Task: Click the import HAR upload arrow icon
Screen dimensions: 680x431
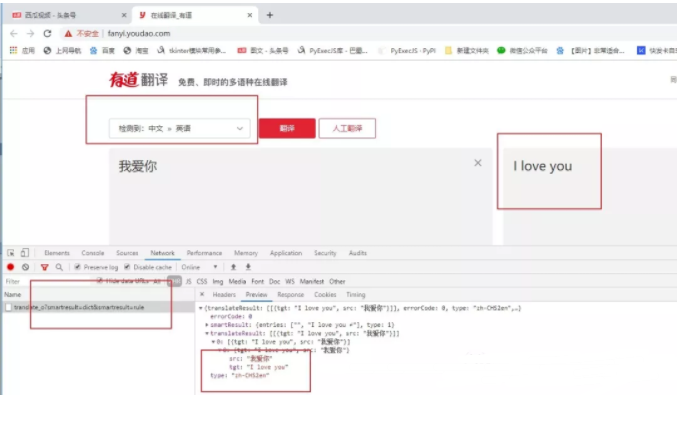Action: point(233,267)
